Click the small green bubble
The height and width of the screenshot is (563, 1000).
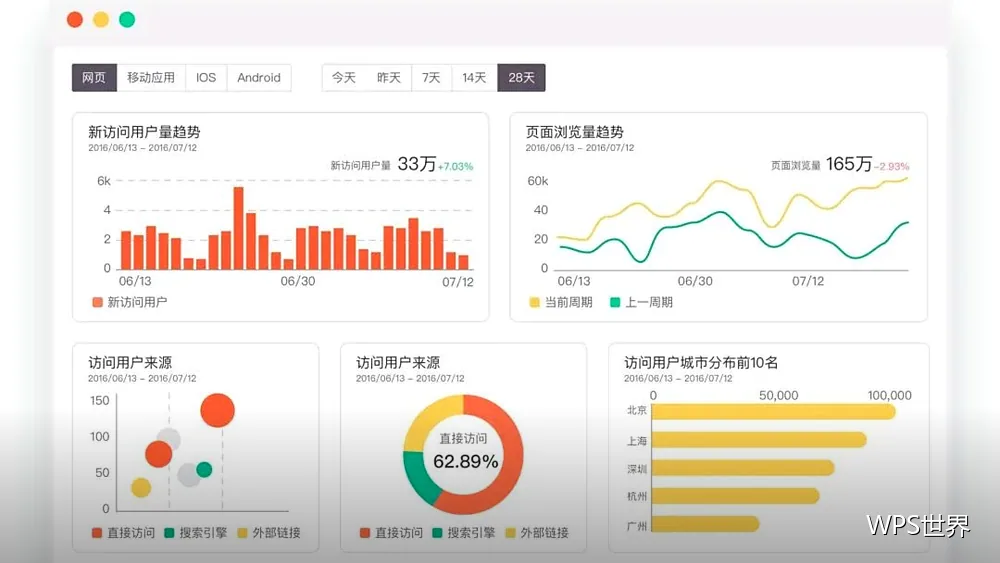(204, 470)
